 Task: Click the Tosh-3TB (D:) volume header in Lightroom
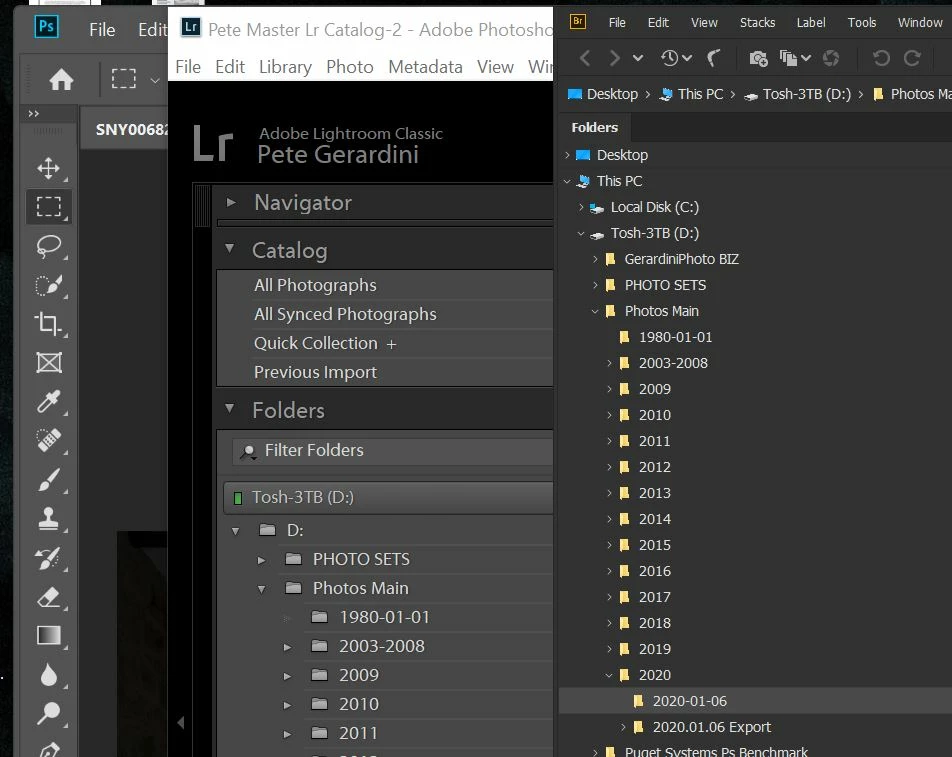tap(388, 498)
